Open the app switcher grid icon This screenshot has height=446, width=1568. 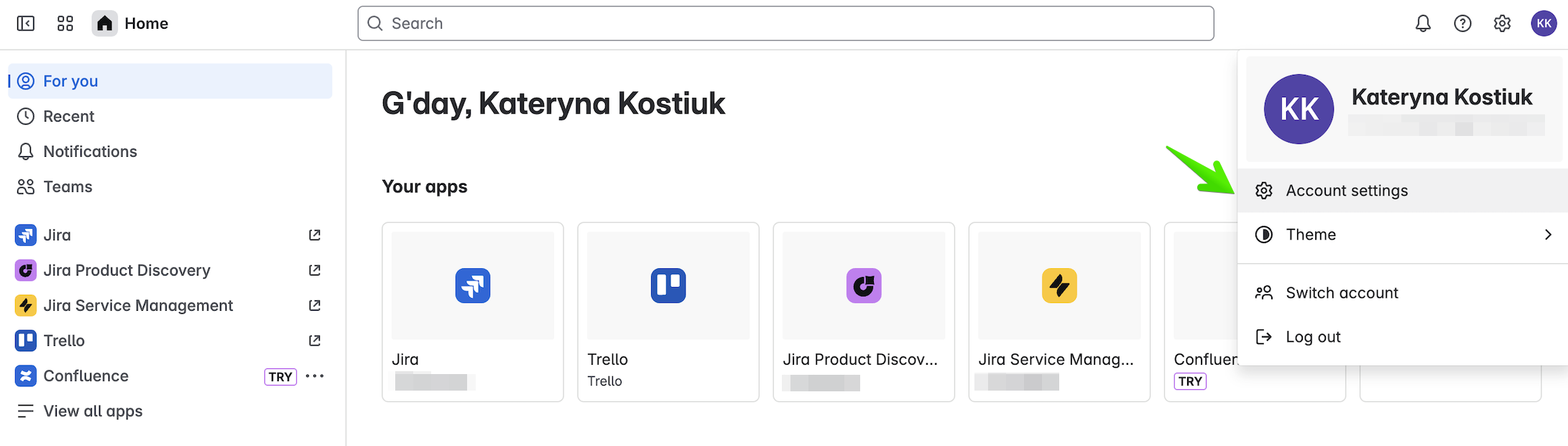point(65,24)
